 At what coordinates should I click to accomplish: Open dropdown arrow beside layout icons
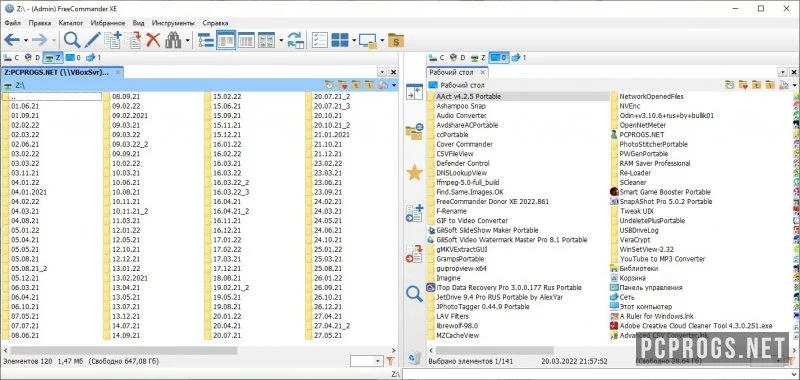coord(281,40)
